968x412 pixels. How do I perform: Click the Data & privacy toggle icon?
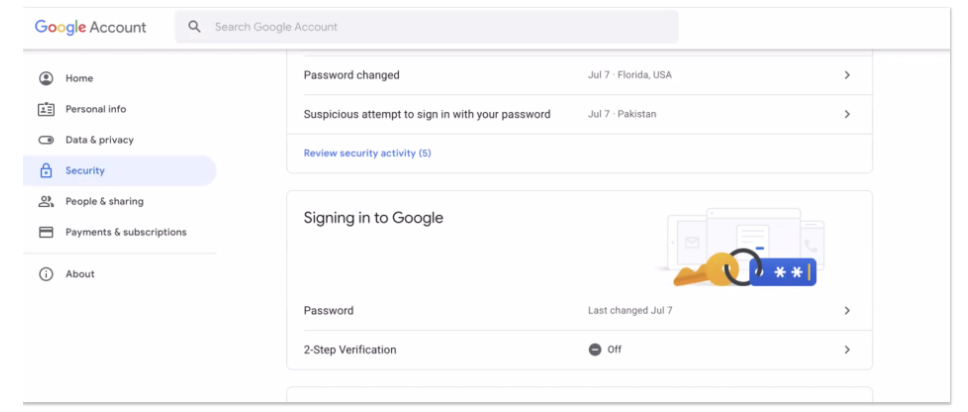[x=45, y=140]
